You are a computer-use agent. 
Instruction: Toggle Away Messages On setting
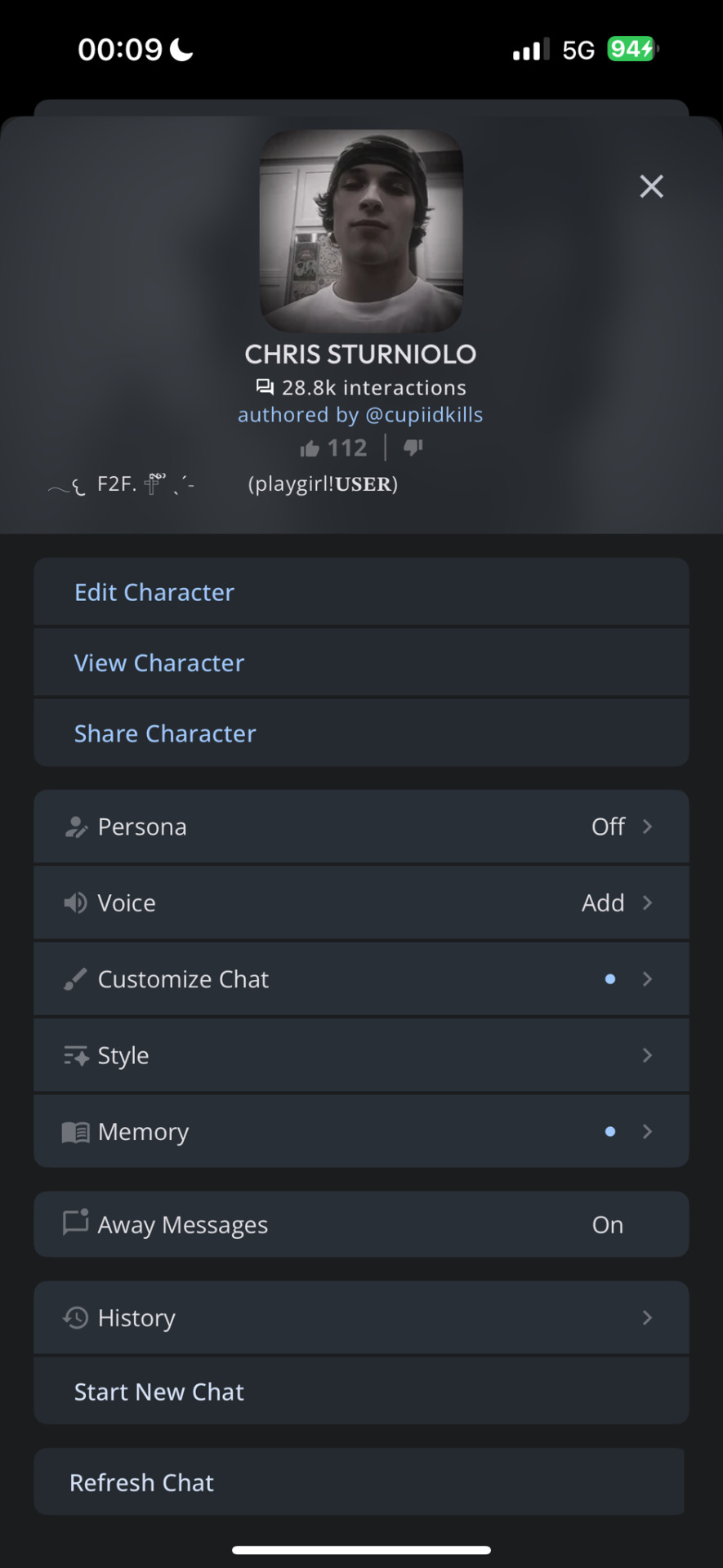[608, 1225]
